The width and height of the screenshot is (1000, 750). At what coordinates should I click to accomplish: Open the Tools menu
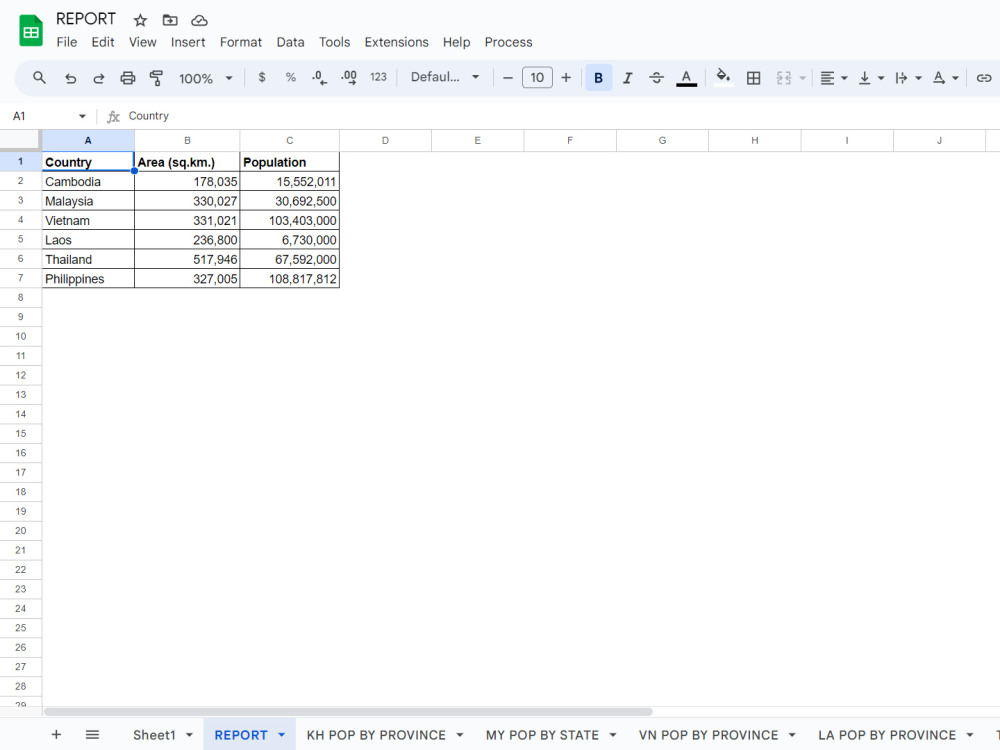[x=334, y=42]
